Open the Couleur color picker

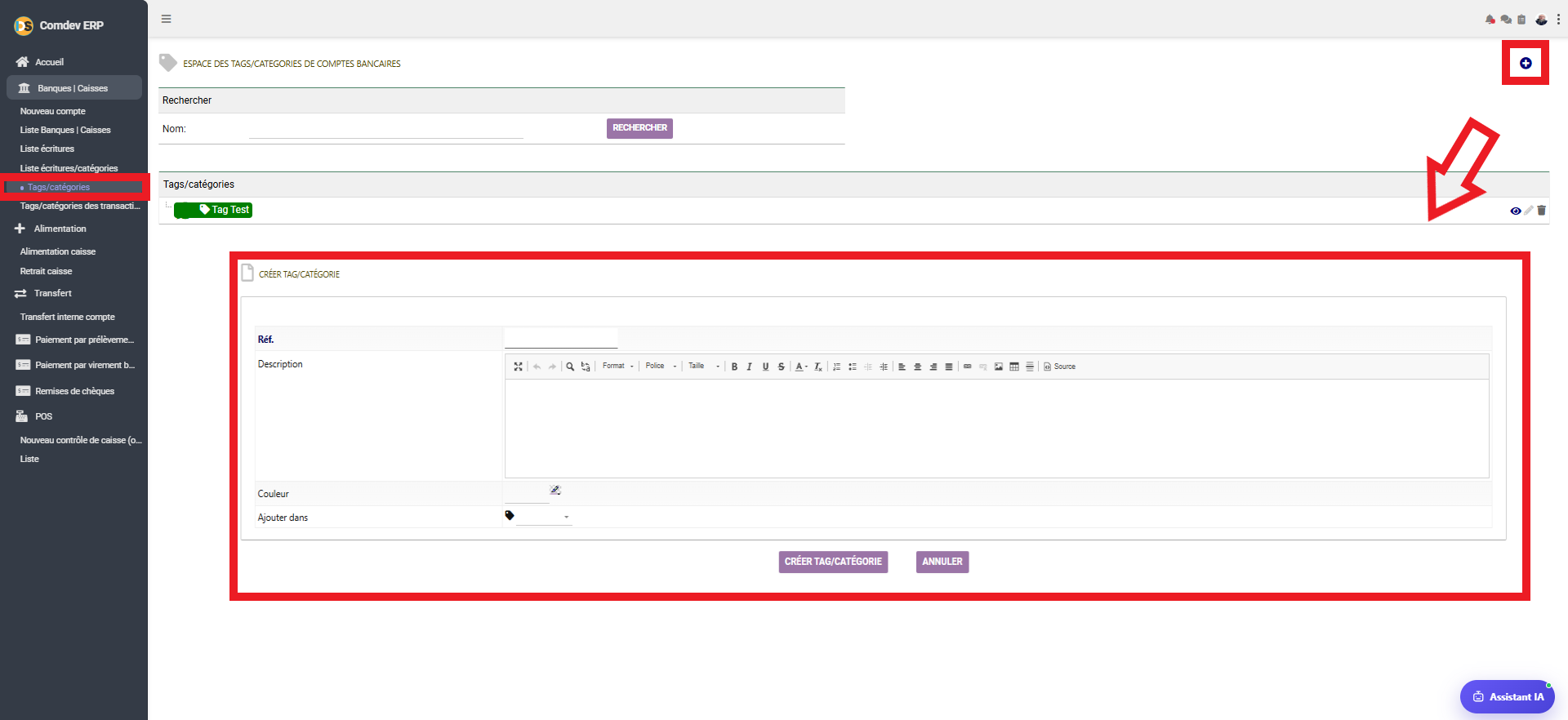555,490
